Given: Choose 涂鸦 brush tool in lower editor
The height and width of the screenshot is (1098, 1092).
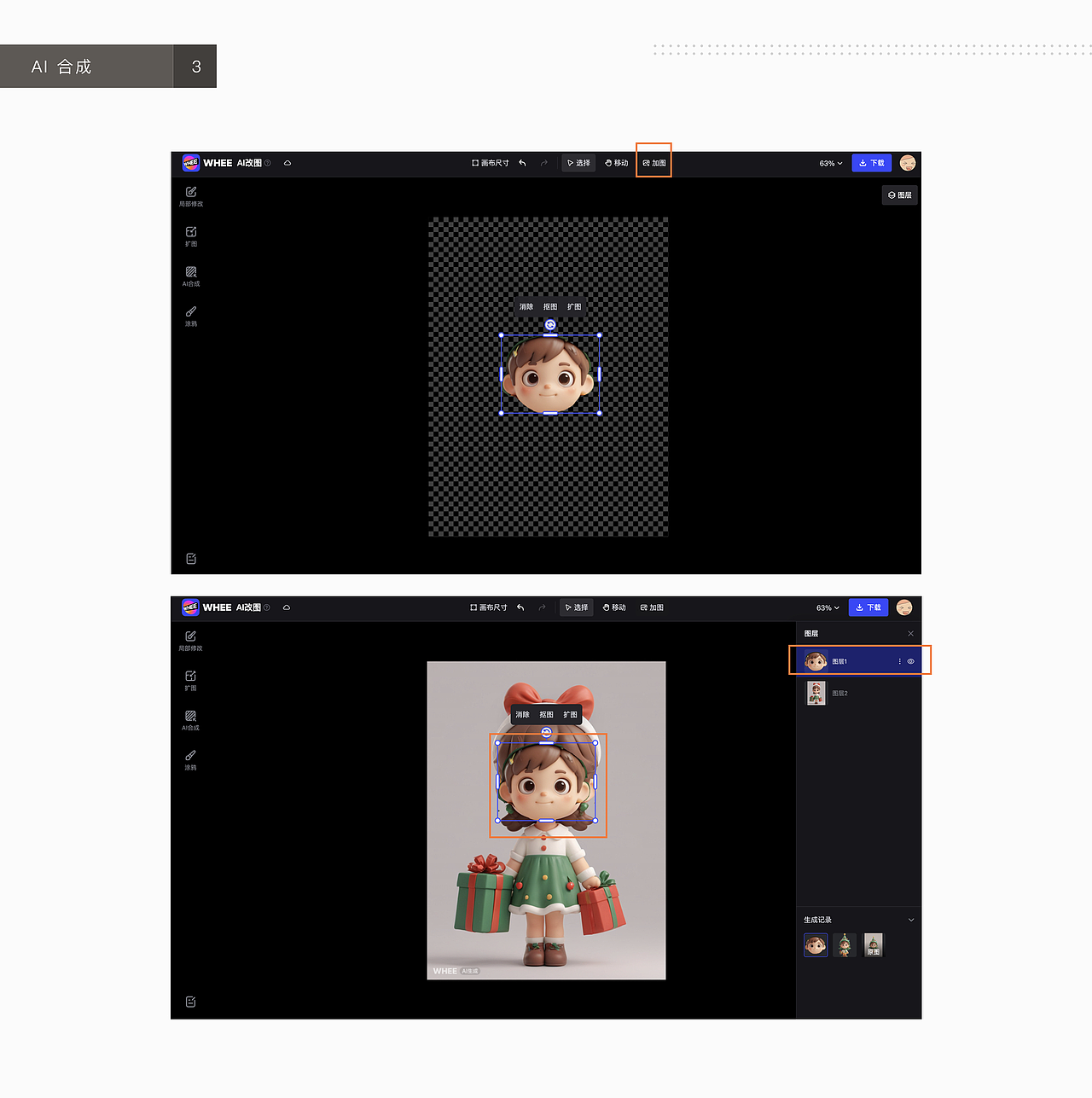Looking at the screenshot, I should [190, 759].
